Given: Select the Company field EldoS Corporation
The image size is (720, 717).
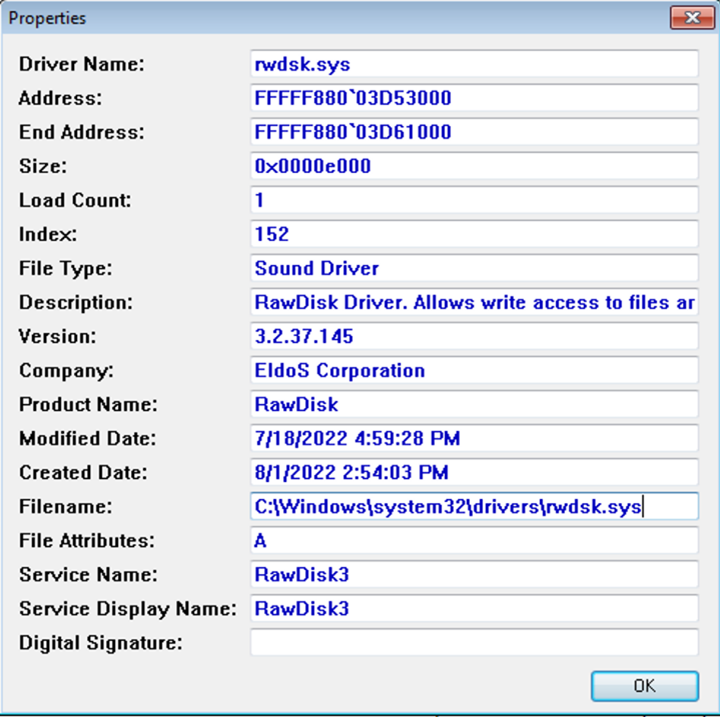Looking at the screenshot, I should (474, 370).
